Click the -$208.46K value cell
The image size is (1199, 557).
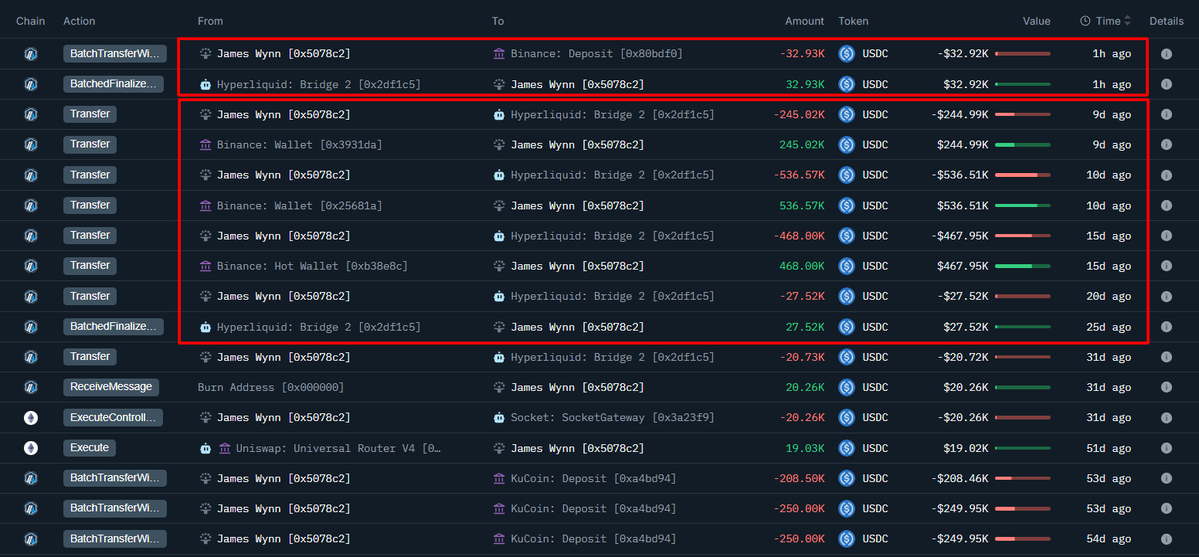pos(960,478)
